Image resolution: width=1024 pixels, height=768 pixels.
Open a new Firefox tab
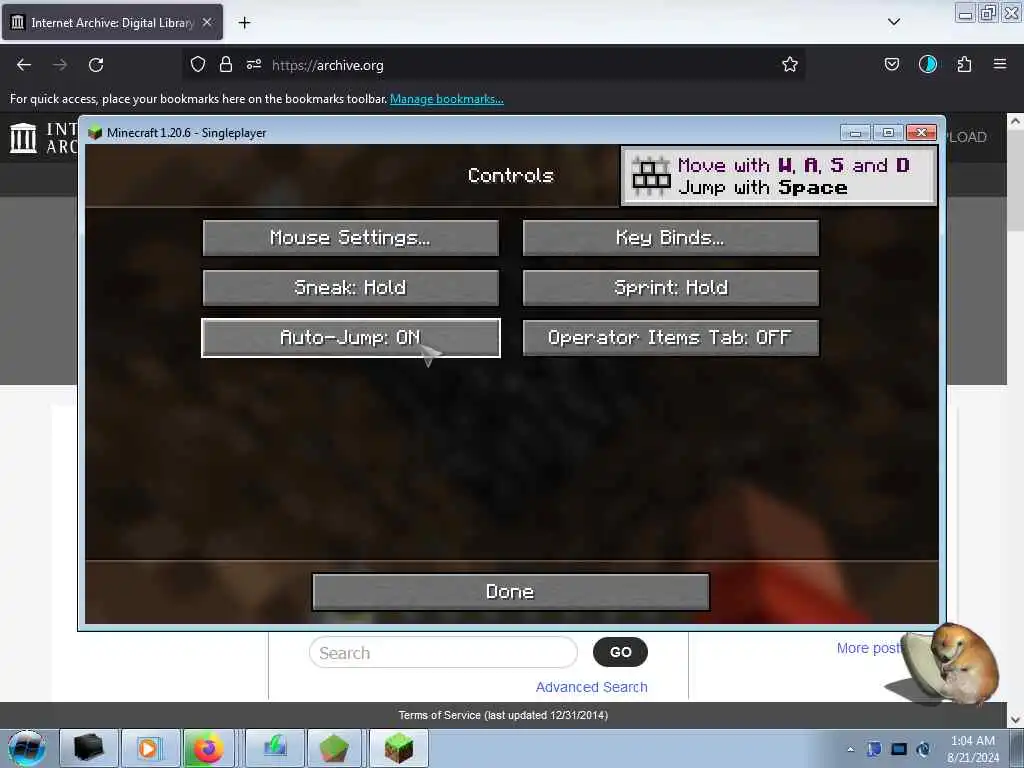pyautogui.click(x=244, y=23)
